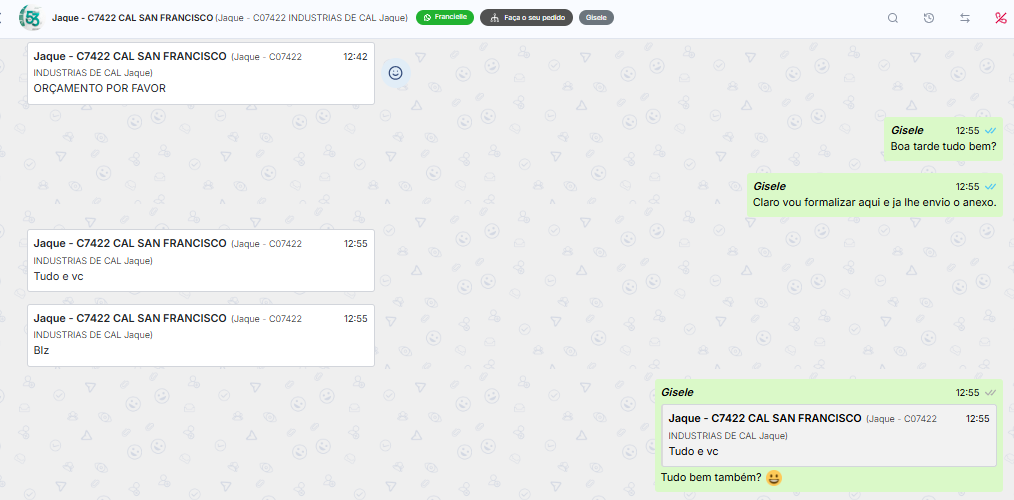Click the incoming Tudo e vc message
This screenshot has width=1014, height=500.
point(200,260)
